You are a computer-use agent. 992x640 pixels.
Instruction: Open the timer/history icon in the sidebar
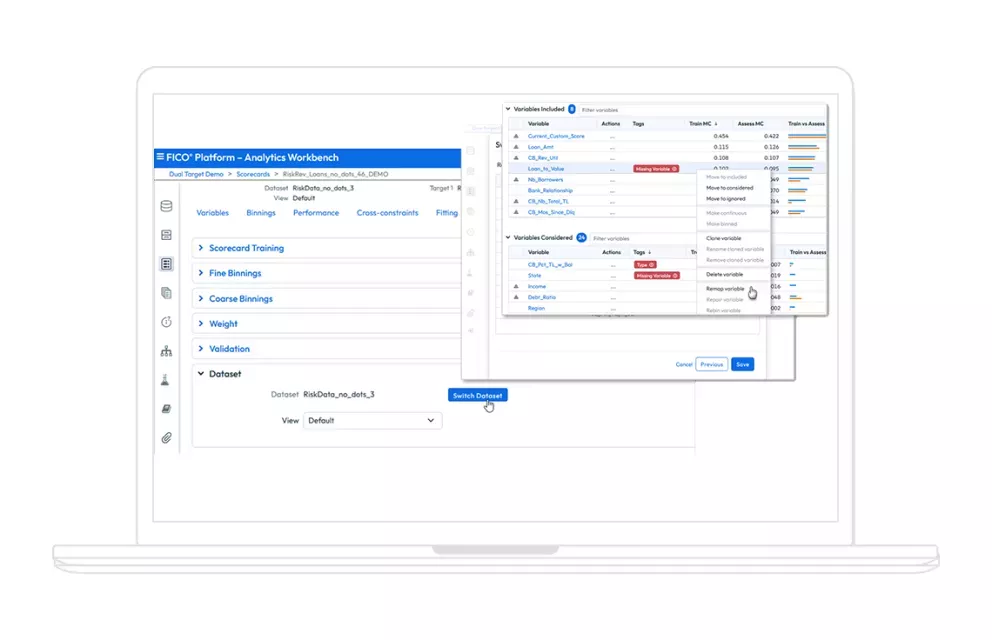point(165,322)
